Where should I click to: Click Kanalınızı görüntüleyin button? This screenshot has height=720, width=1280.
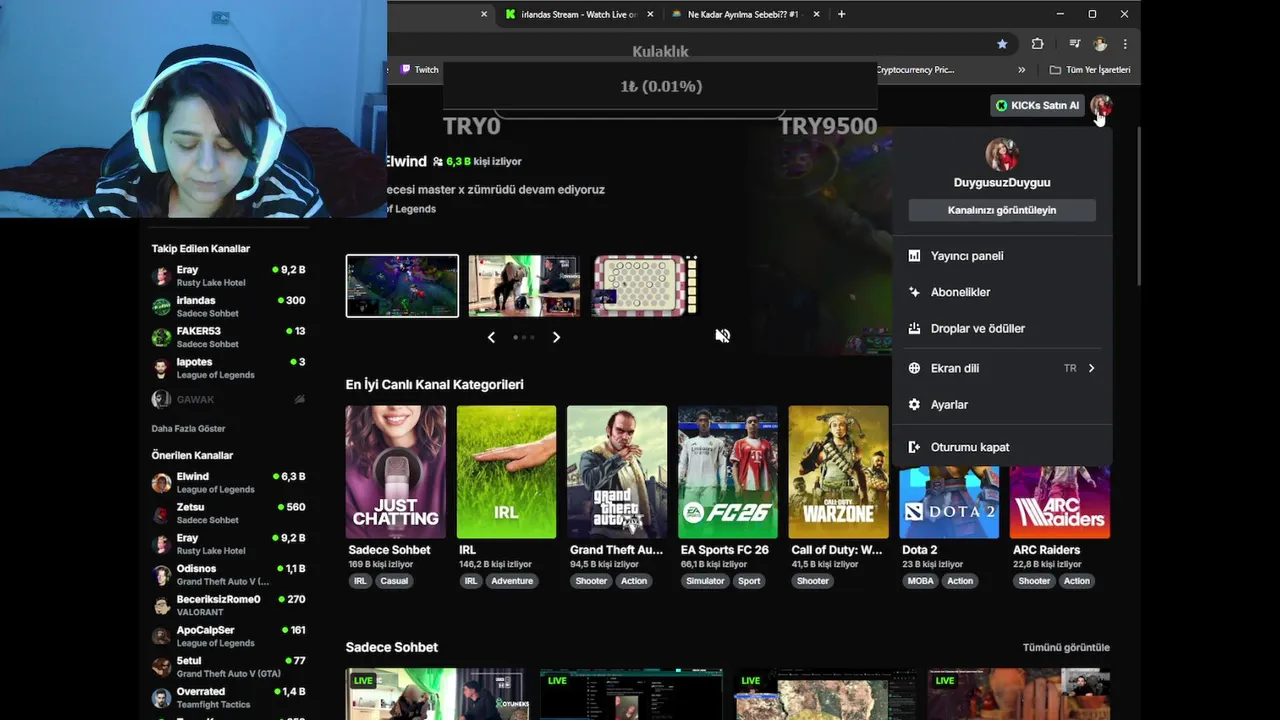1001,210
